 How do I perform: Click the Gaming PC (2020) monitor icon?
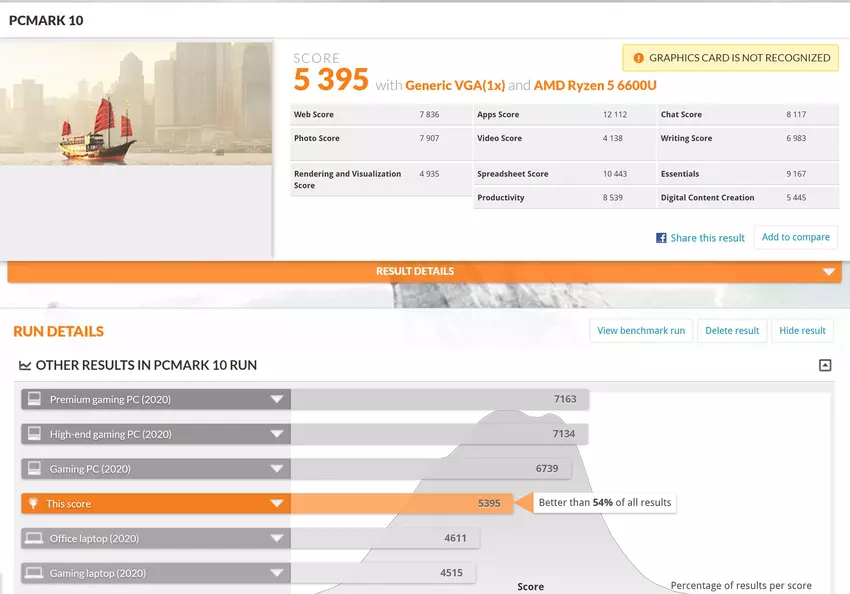(34, 469)
